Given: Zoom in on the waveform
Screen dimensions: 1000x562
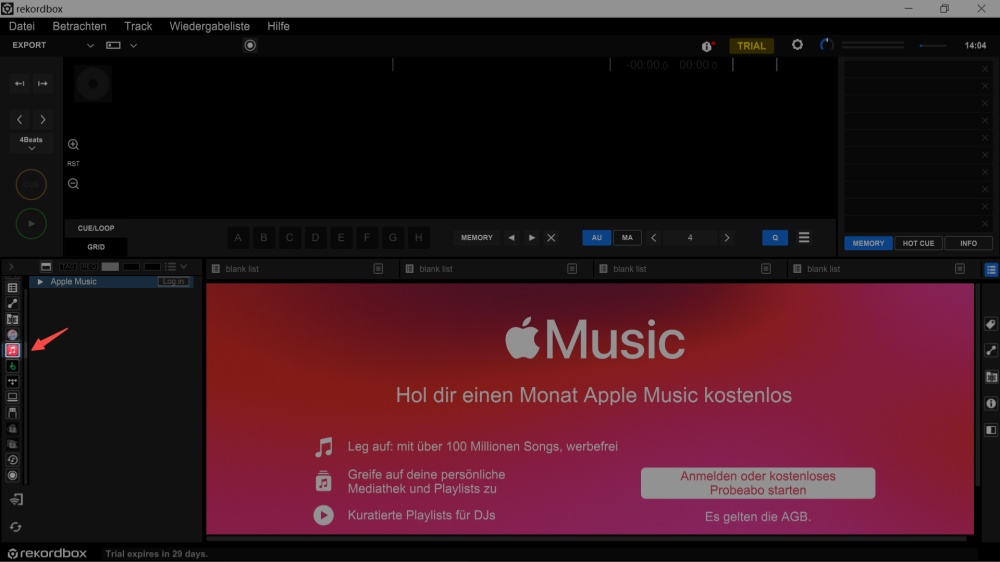Looking at the screenshot, I should [x=73, y=145].
